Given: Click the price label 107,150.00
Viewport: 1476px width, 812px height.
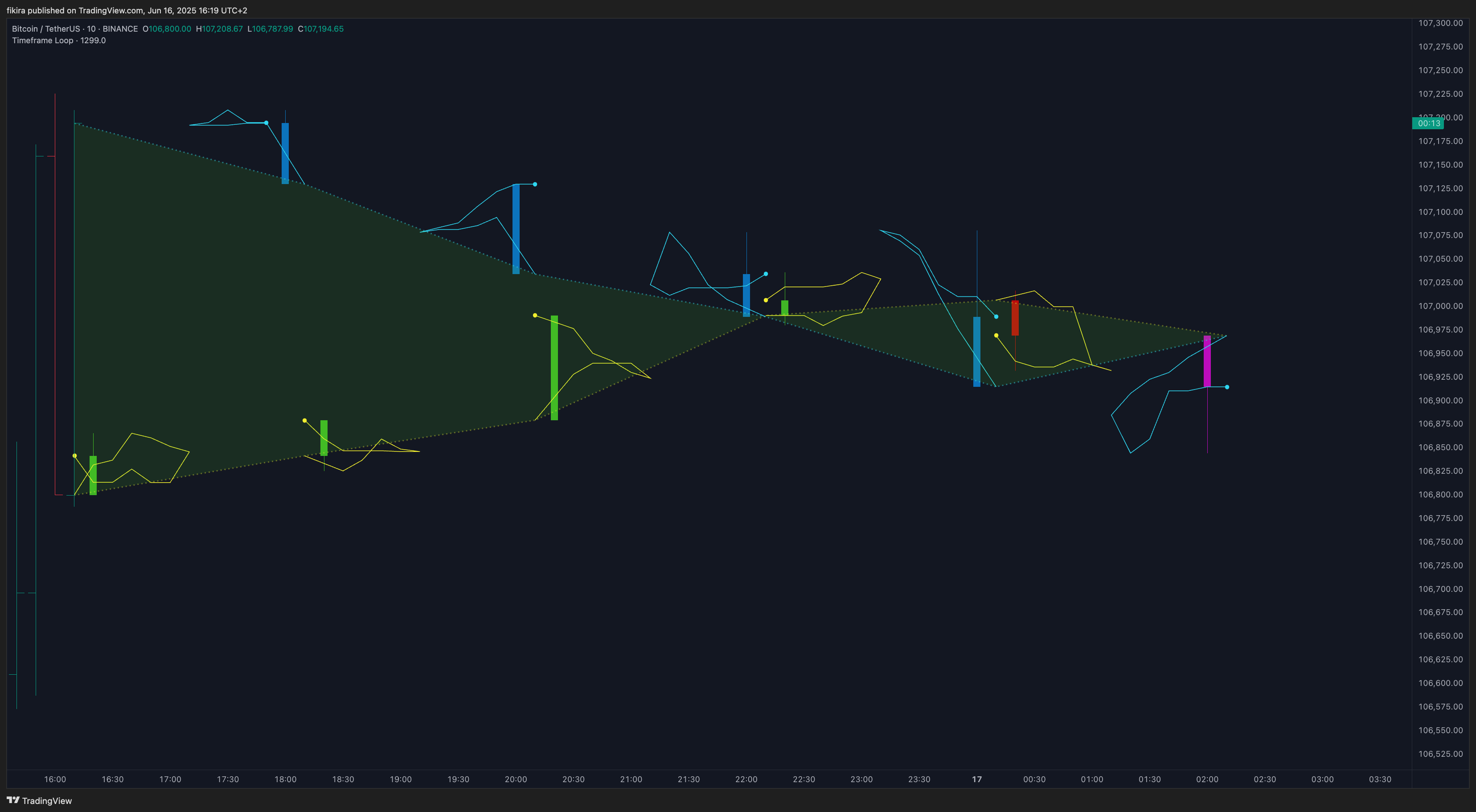Looking at the screenshot, I should click(x=1440, y=165).
